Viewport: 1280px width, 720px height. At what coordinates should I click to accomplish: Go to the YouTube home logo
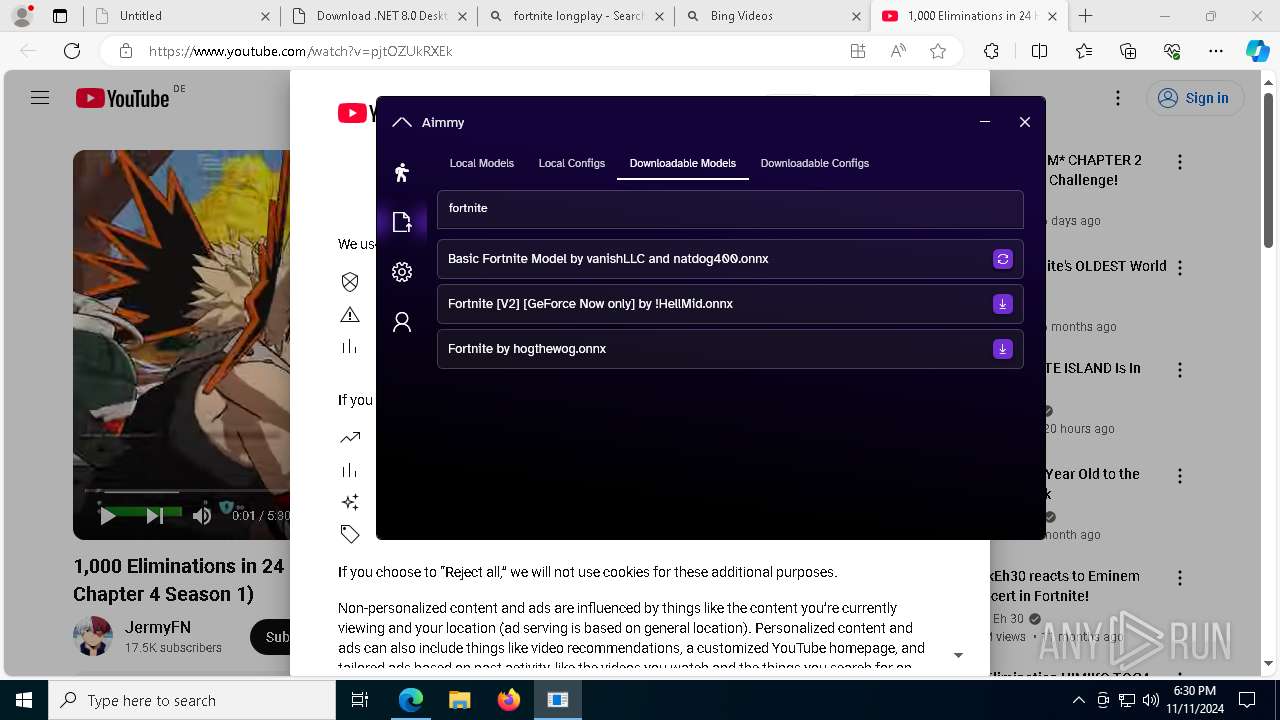coord(123,98)
